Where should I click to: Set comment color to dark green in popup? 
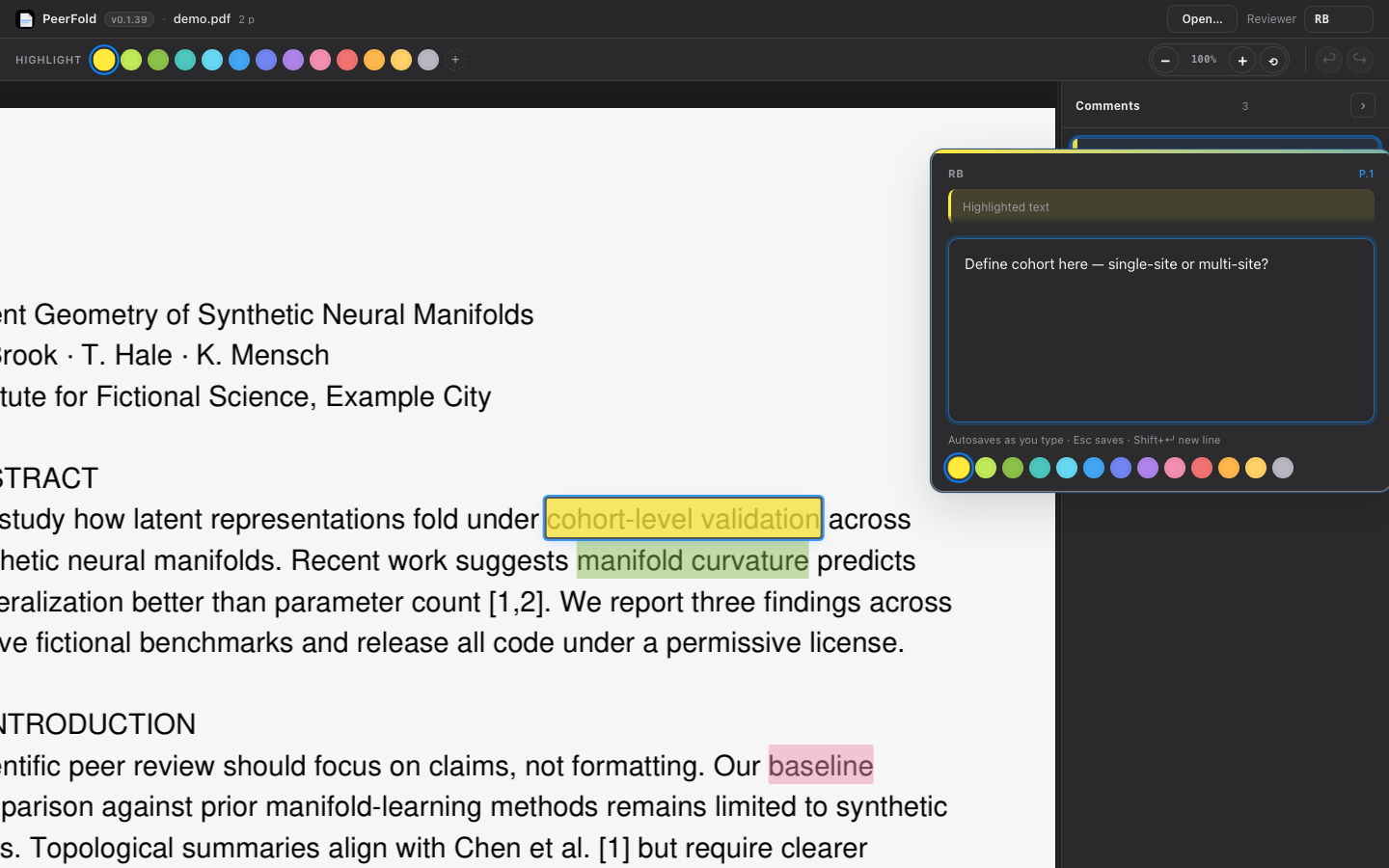pos(1013,468)
